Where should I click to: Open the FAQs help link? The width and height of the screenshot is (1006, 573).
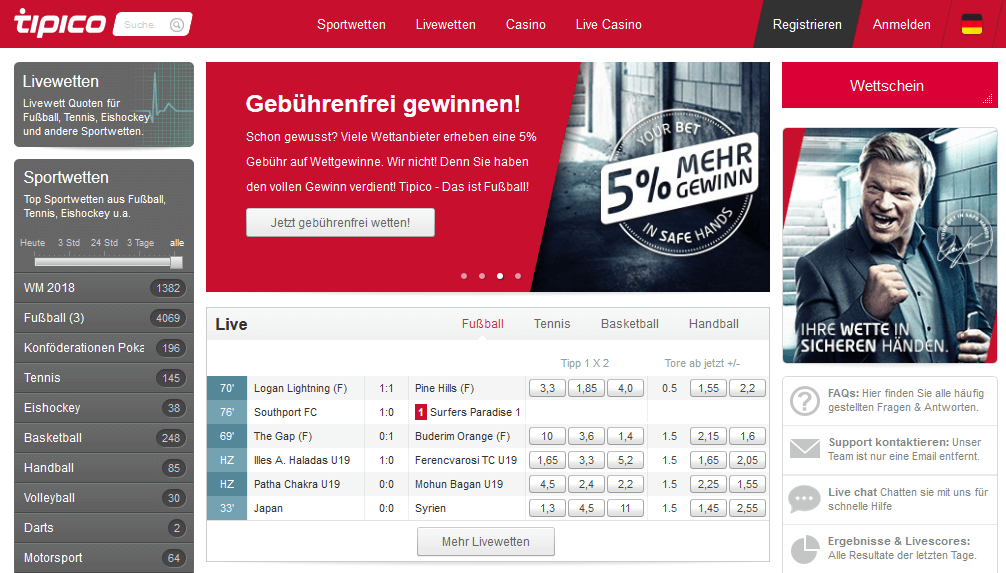point(905,400)
